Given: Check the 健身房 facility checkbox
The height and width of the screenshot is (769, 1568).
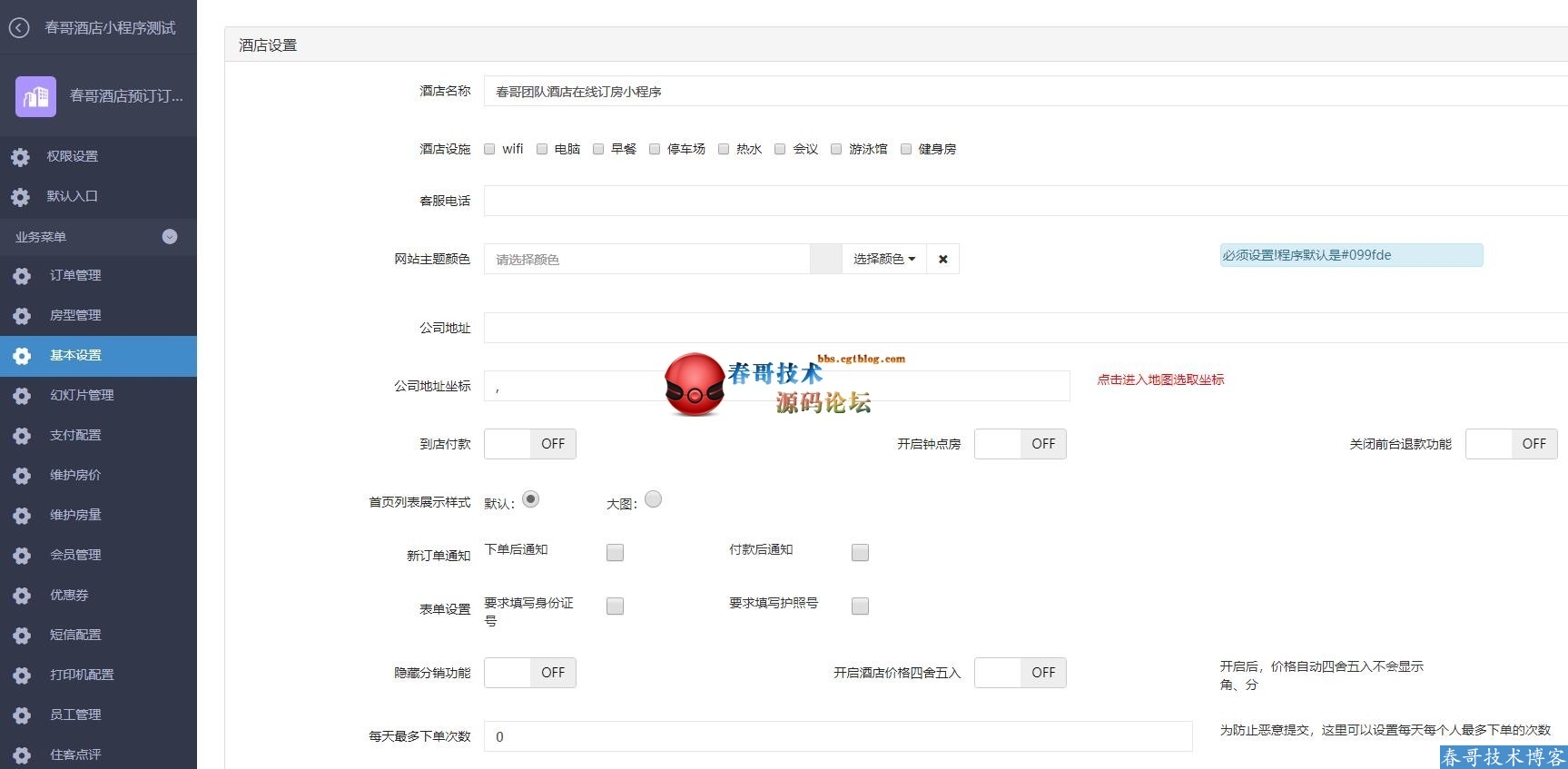Looking at the screenshot, I should (x=905, y=149).
